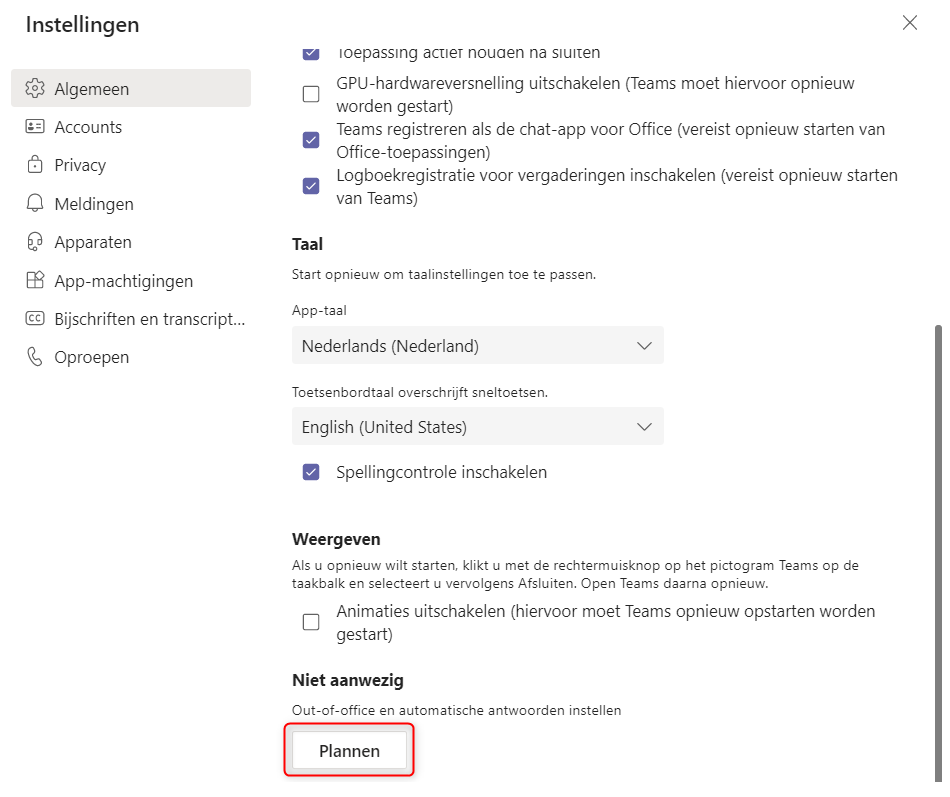
Task: Click the headset icon for Apparaten
Action: click(35, 242)
